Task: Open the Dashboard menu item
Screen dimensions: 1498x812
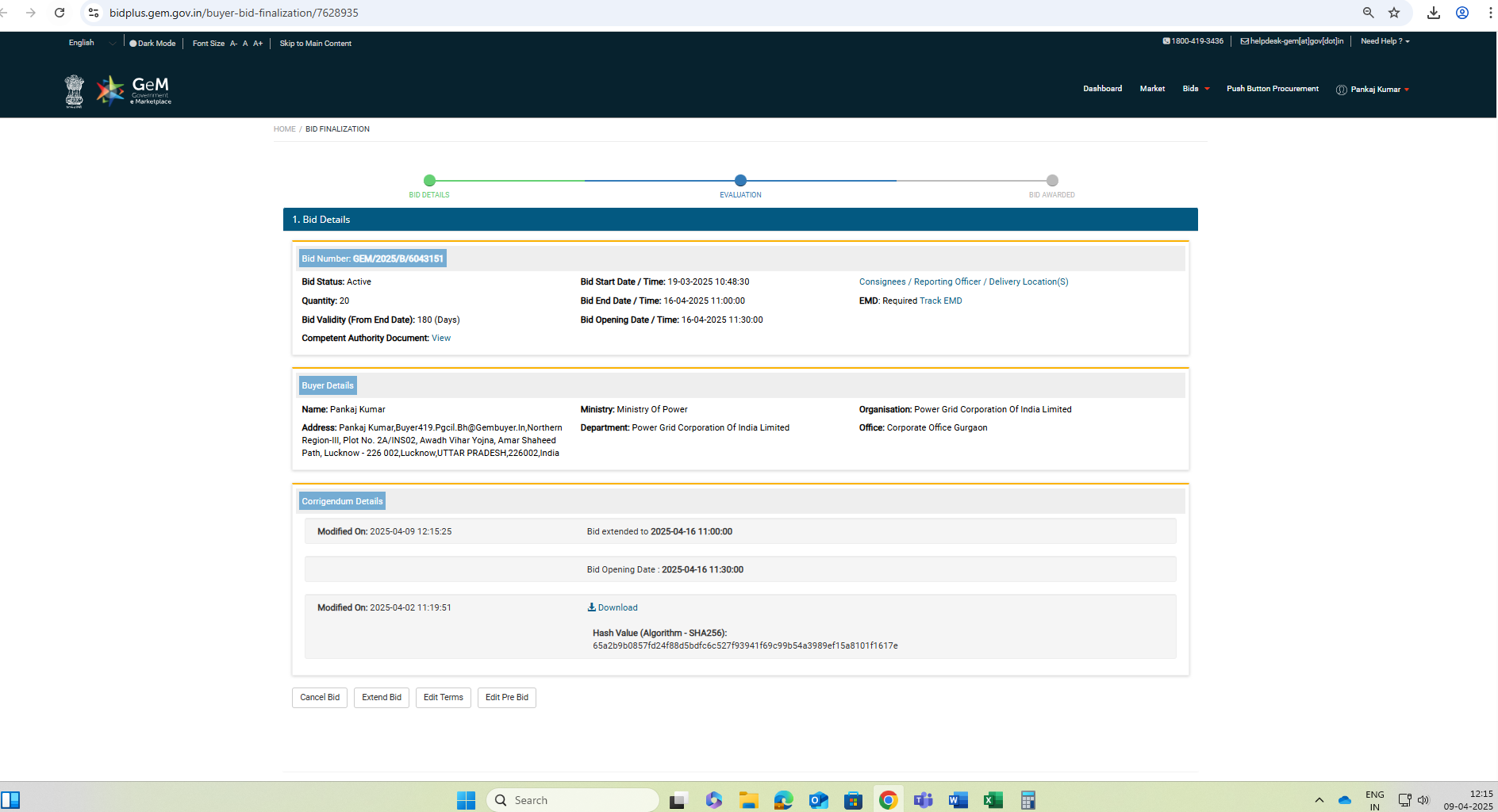Action: (x=1102, y=89)
